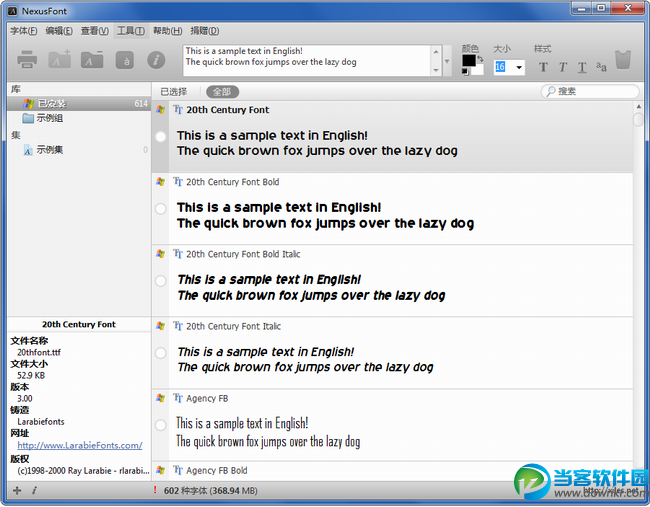This screenshot has width=650, height=507.
Task: Click the Agency FB Bold font name
Action: coord(216,471)
